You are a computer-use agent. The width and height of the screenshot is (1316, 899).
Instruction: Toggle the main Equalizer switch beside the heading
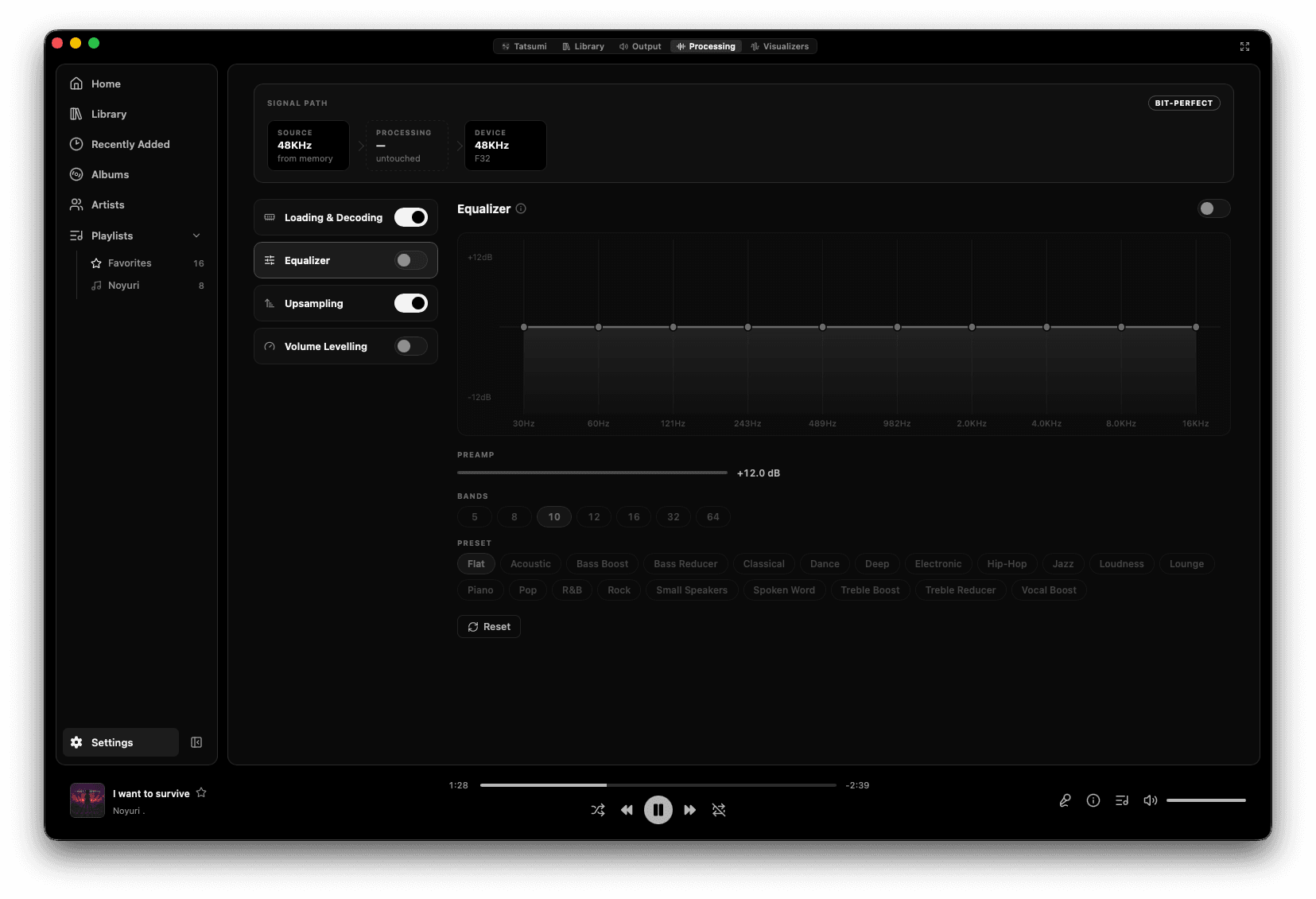coord(1214,208)
